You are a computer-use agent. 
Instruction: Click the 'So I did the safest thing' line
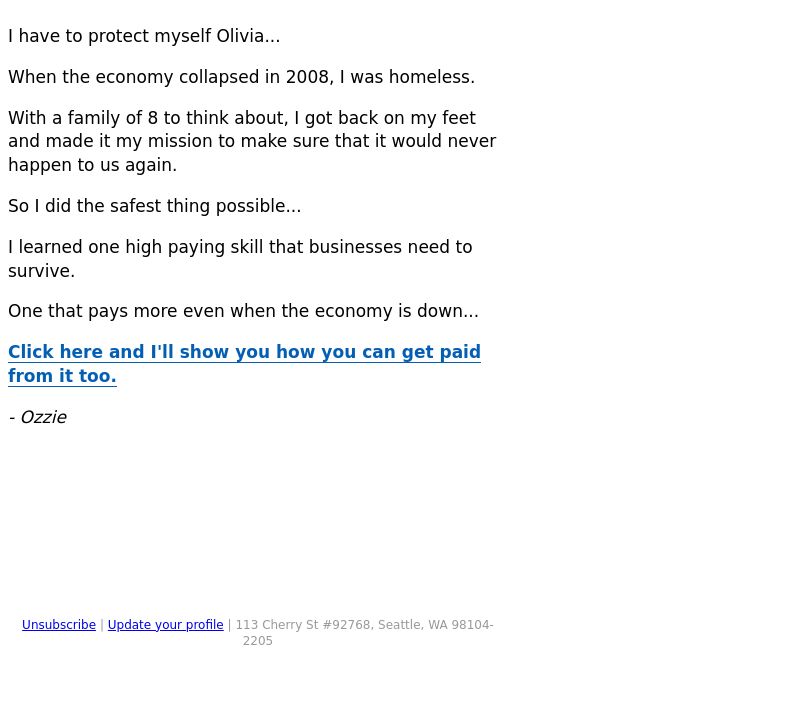155,206
